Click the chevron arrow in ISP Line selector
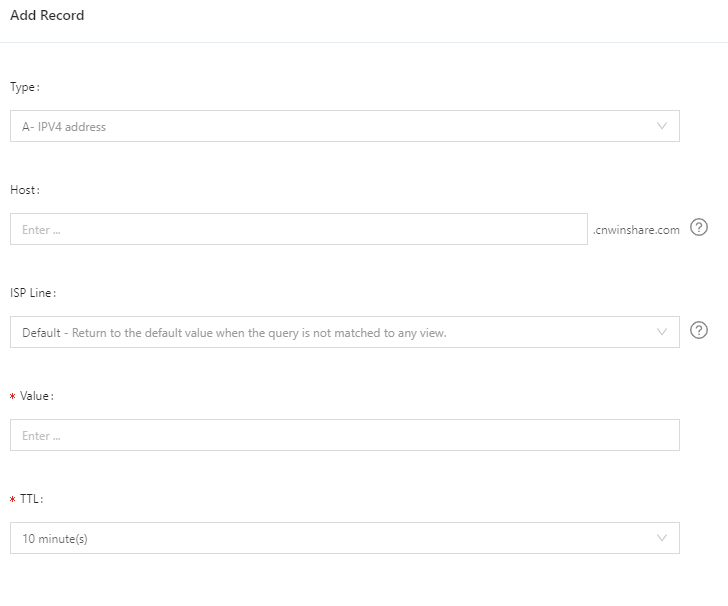This screenshot has height=606, width=728. coord(661,332)
